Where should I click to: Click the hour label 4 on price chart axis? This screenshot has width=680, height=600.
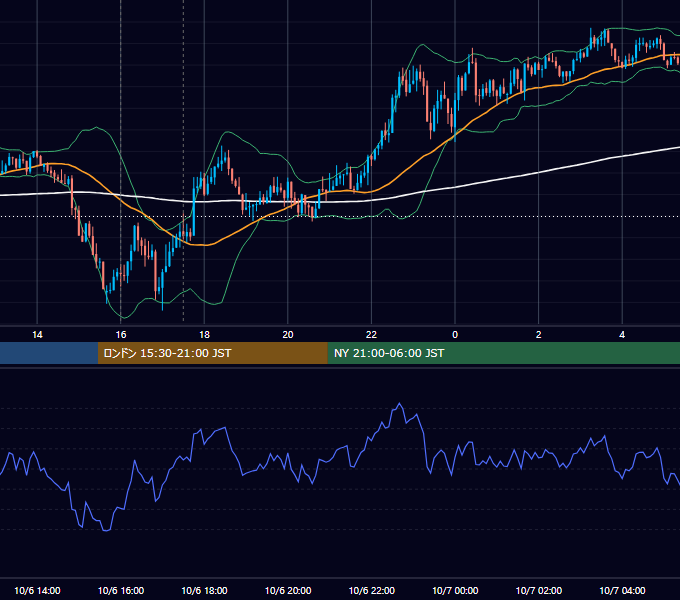click(622, 335)
